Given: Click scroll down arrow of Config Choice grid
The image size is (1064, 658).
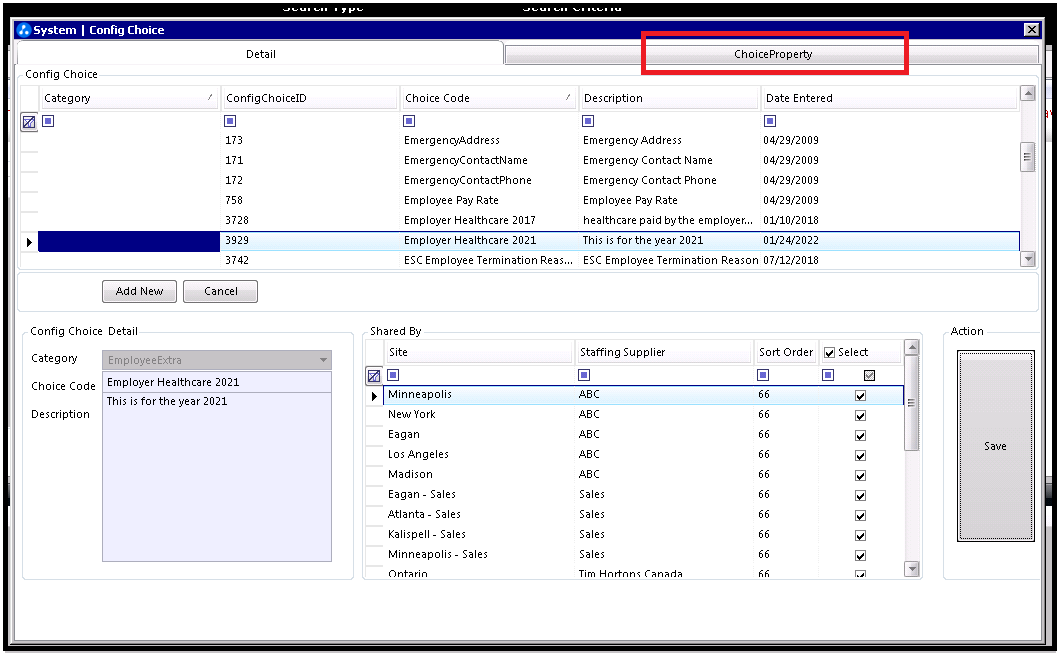Looking at the screenshot, I should [1028, 259].
